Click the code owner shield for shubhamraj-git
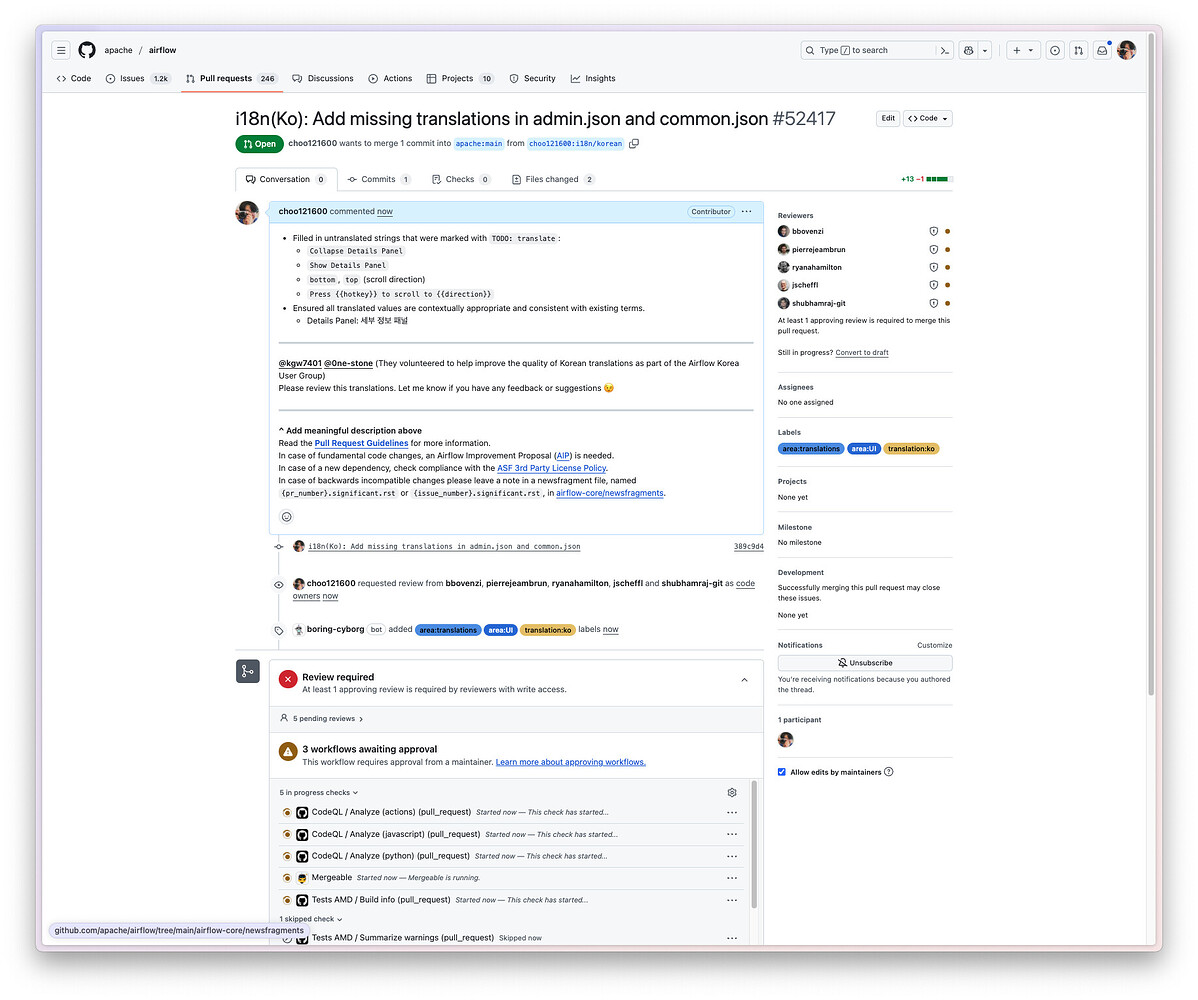This screenshot has width=1198, height=1000. [933, 303]
